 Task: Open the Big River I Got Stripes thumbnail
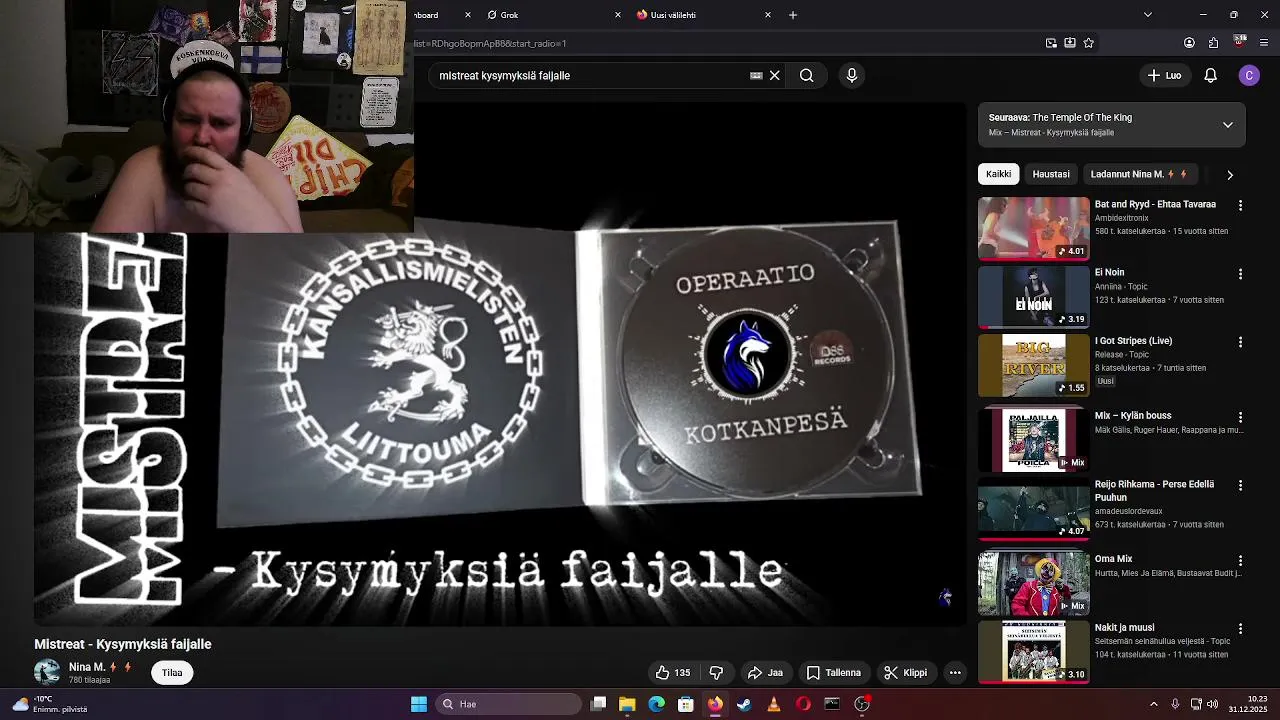[x=1033, y=365]
